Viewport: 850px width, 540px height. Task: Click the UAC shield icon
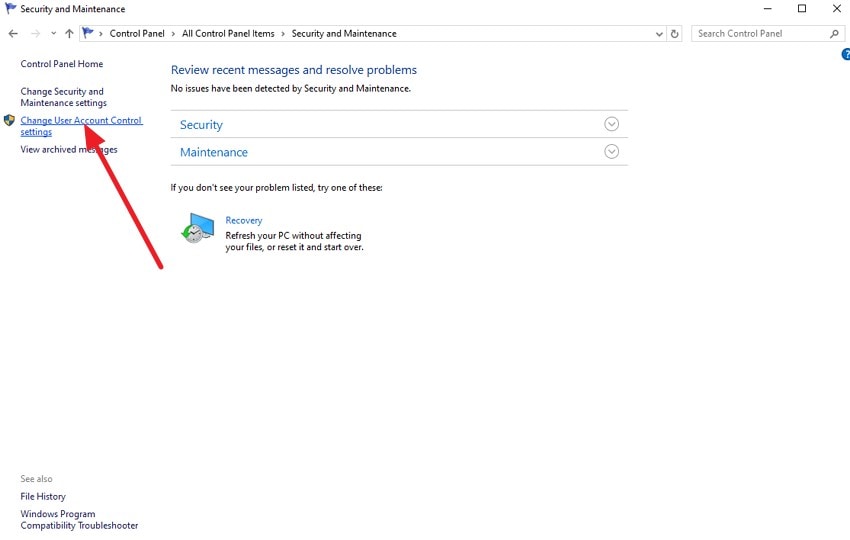(9, 120)
